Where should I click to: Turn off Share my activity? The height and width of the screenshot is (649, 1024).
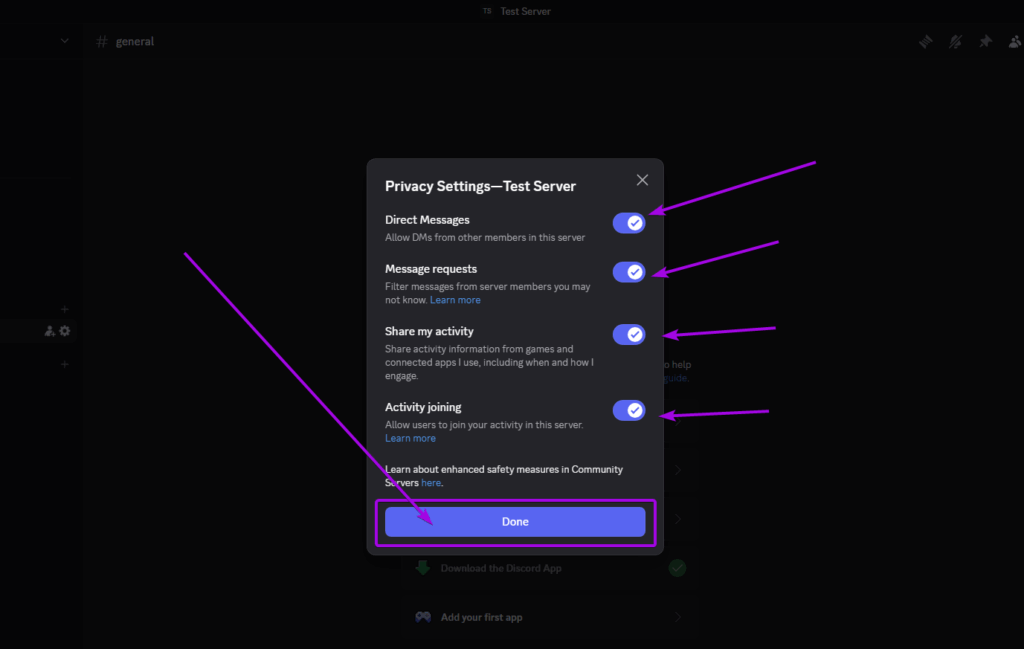click(x=629, y=334)
